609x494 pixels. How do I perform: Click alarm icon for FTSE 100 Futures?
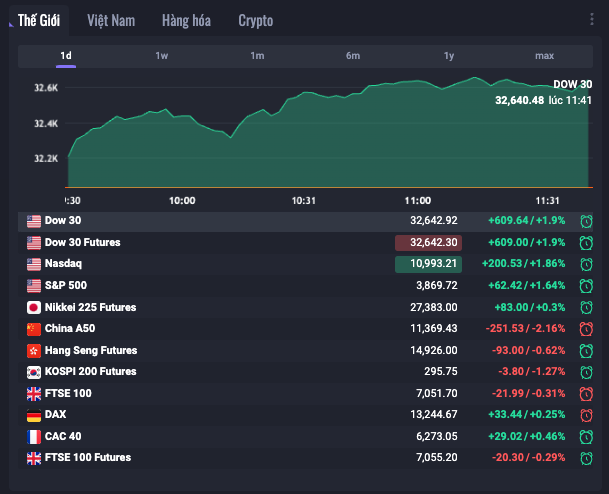click(x=586, y=458)
